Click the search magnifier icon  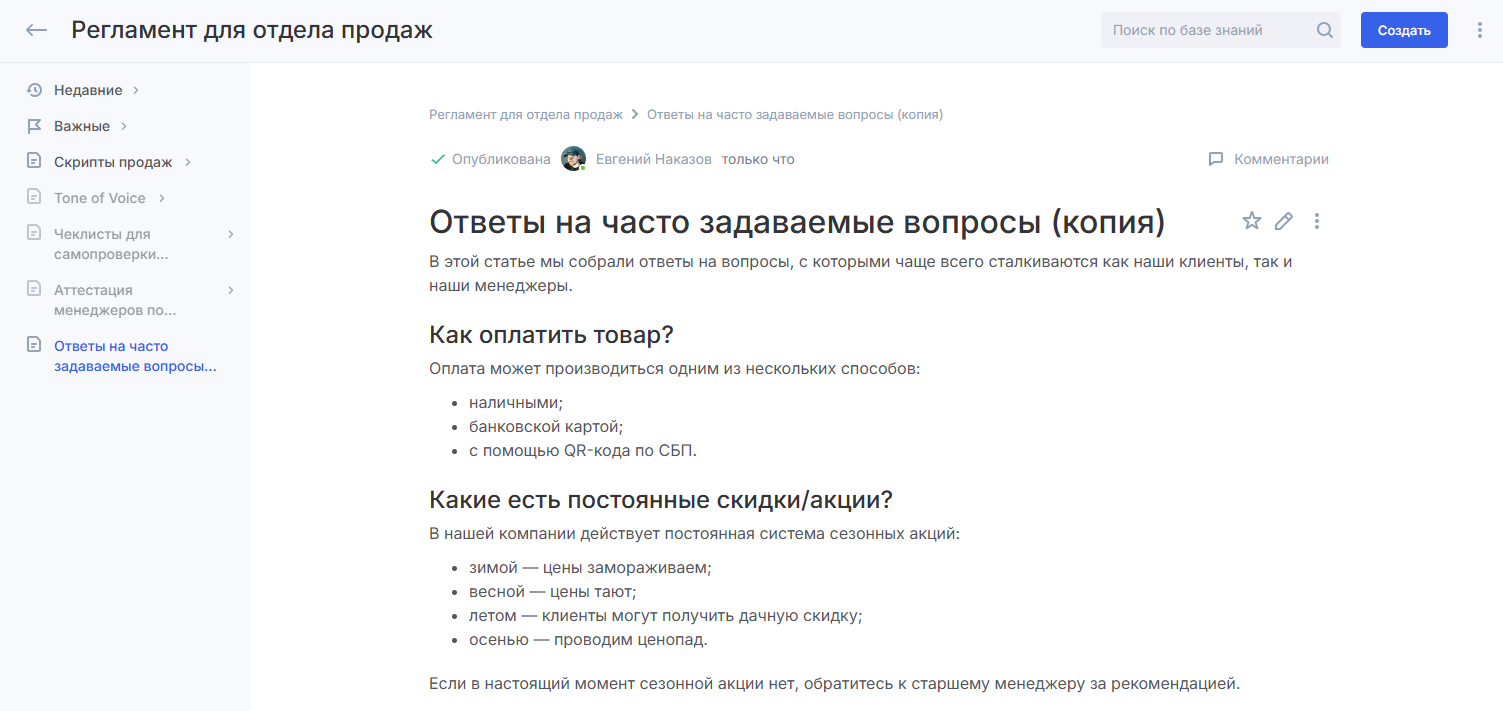pos(1325,30)
